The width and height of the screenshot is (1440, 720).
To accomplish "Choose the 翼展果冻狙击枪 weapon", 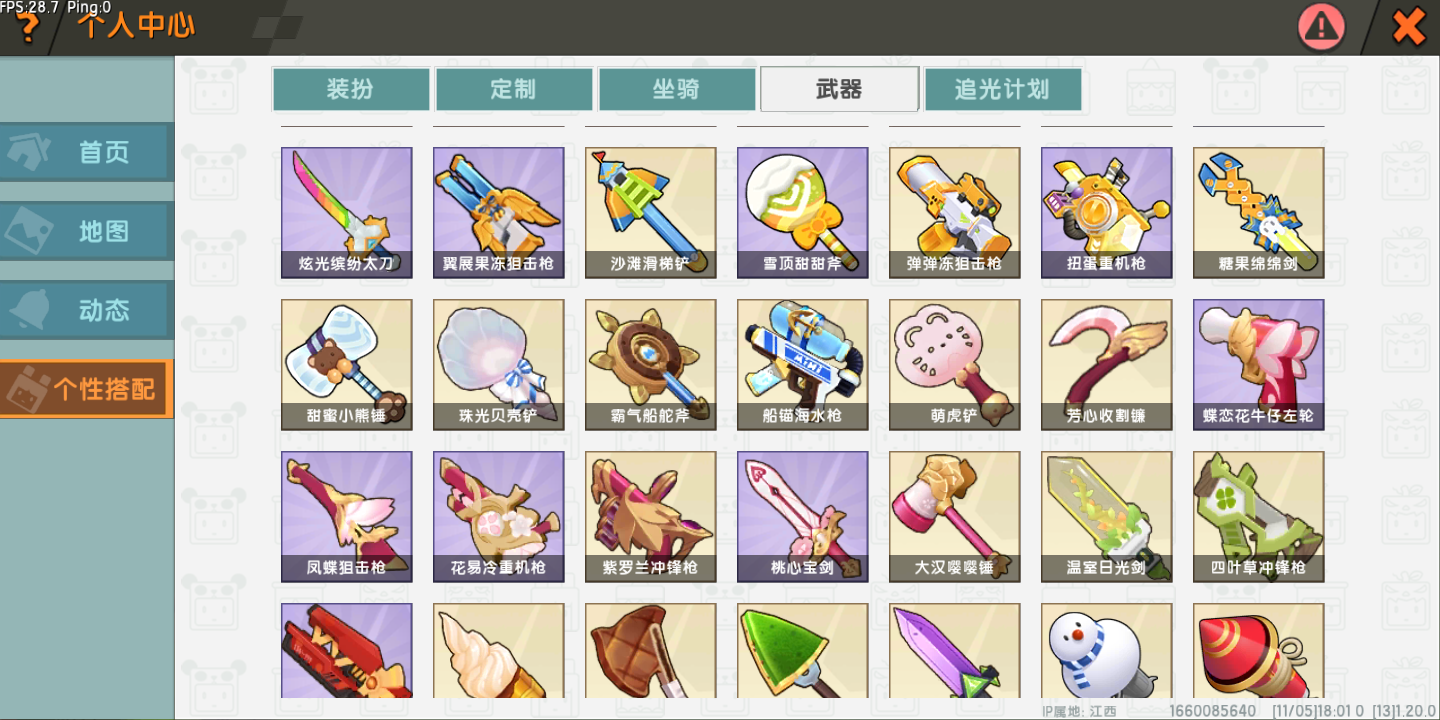I will [498, 213].
